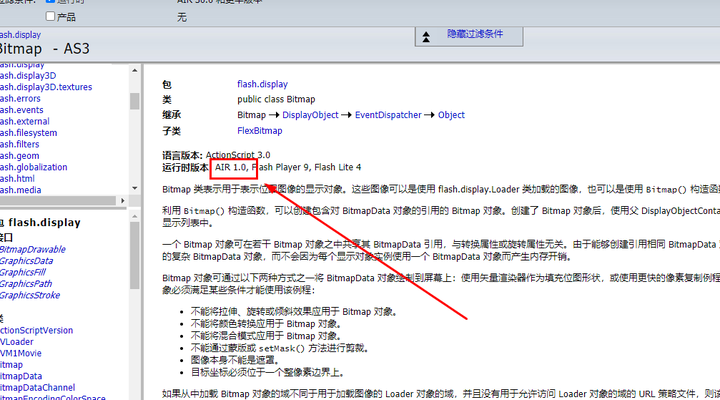720x400 pixels.
Task: Click the flash.display heading in class panel
Action: tap(44, 223)
